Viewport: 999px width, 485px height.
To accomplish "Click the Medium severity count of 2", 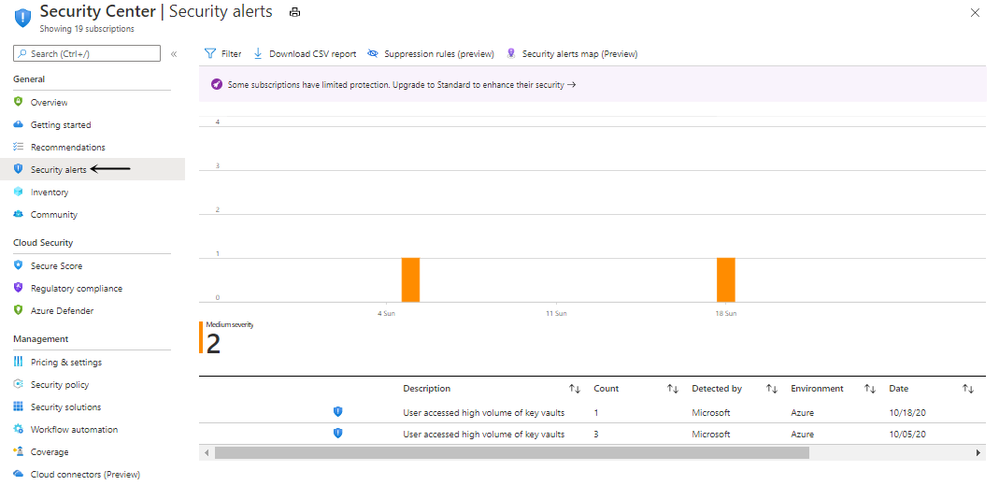I will click(x=213, y=344).
